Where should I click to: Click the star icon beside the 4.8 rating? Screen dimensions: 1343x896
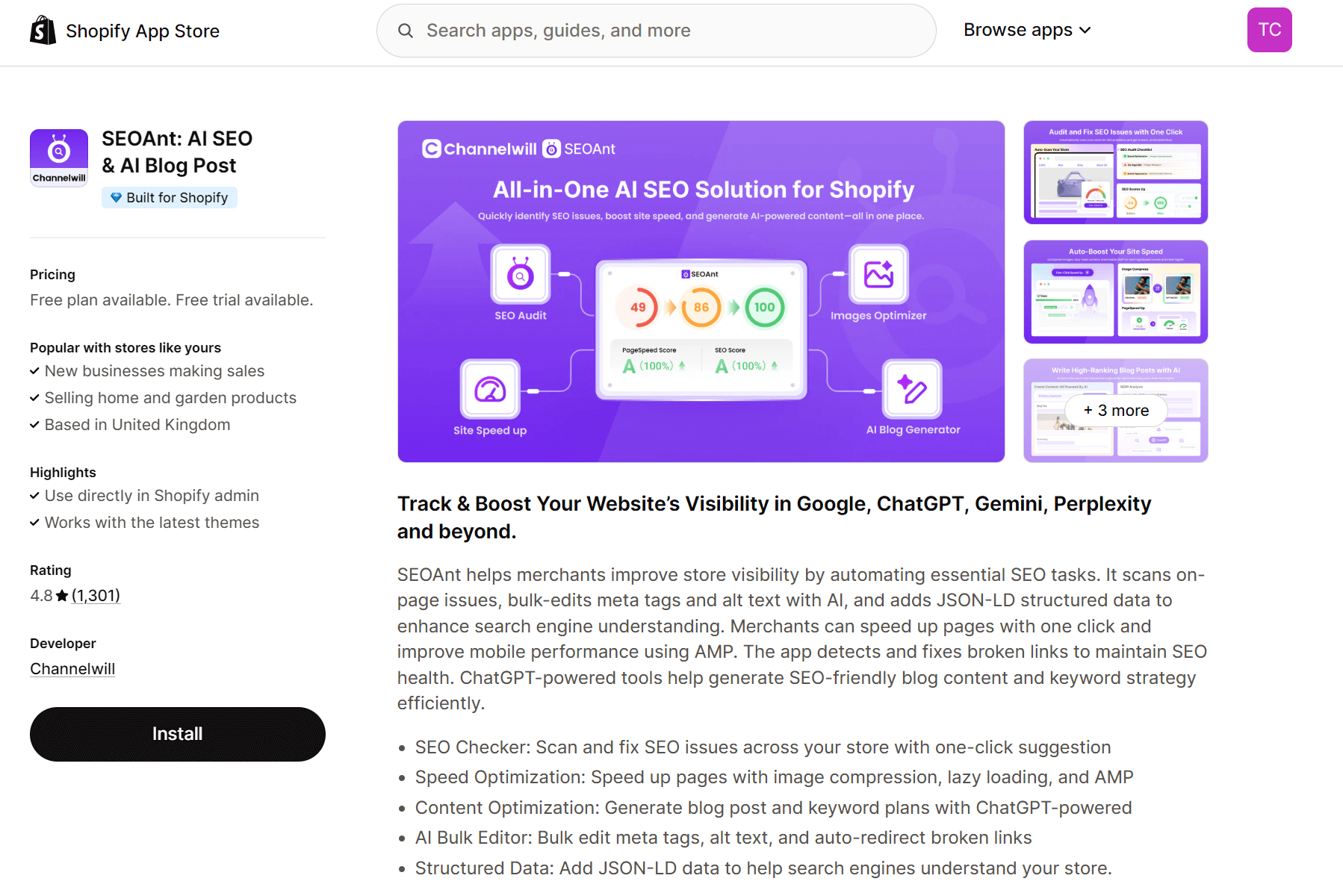click(61, 595)
